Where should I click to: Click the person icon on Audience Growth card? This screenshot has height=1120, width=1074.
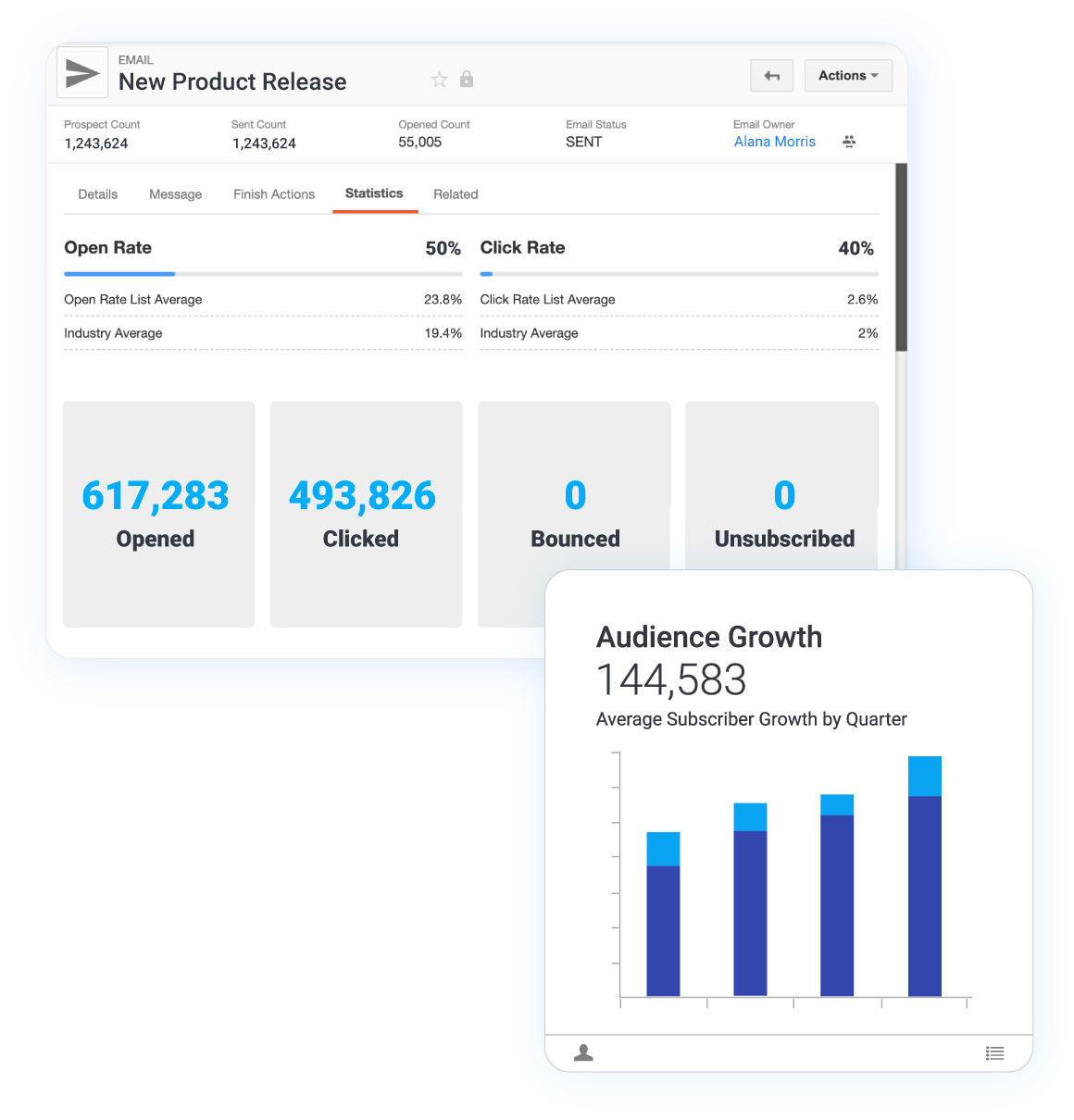coord(583,1052)
